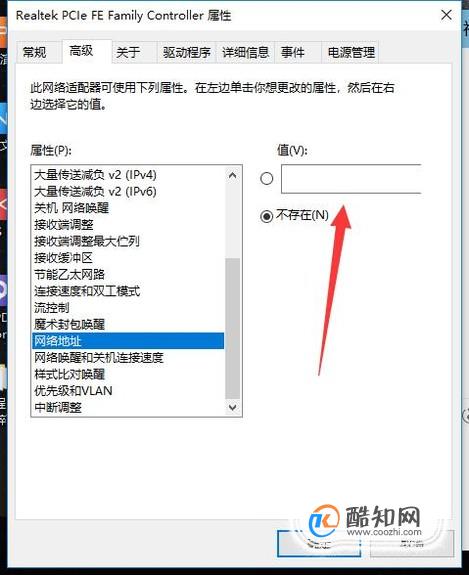Click the list scroll up arrow
This screenshot has height=575, width=469.
(232, 175)
